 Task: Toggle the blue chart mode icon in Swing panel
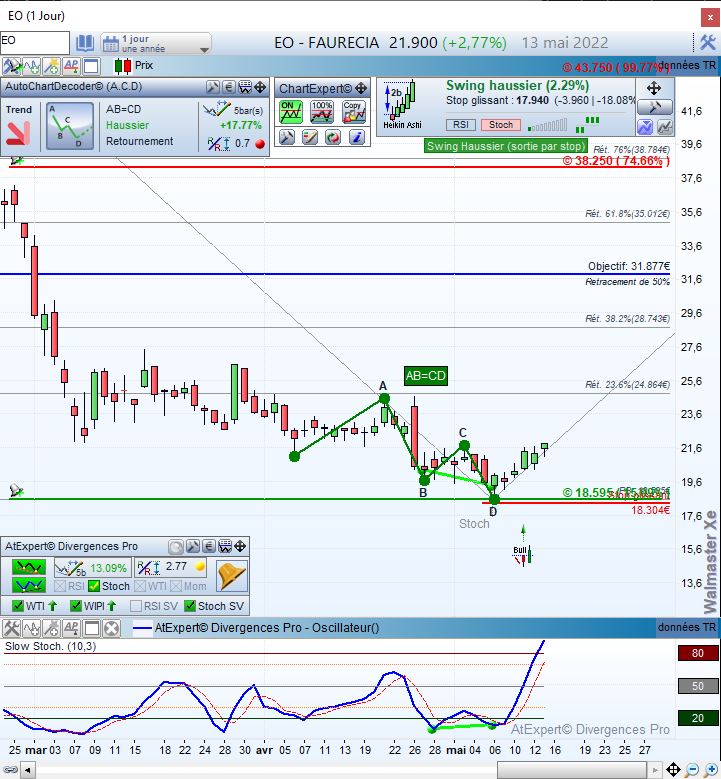click(x=645, y=127)
